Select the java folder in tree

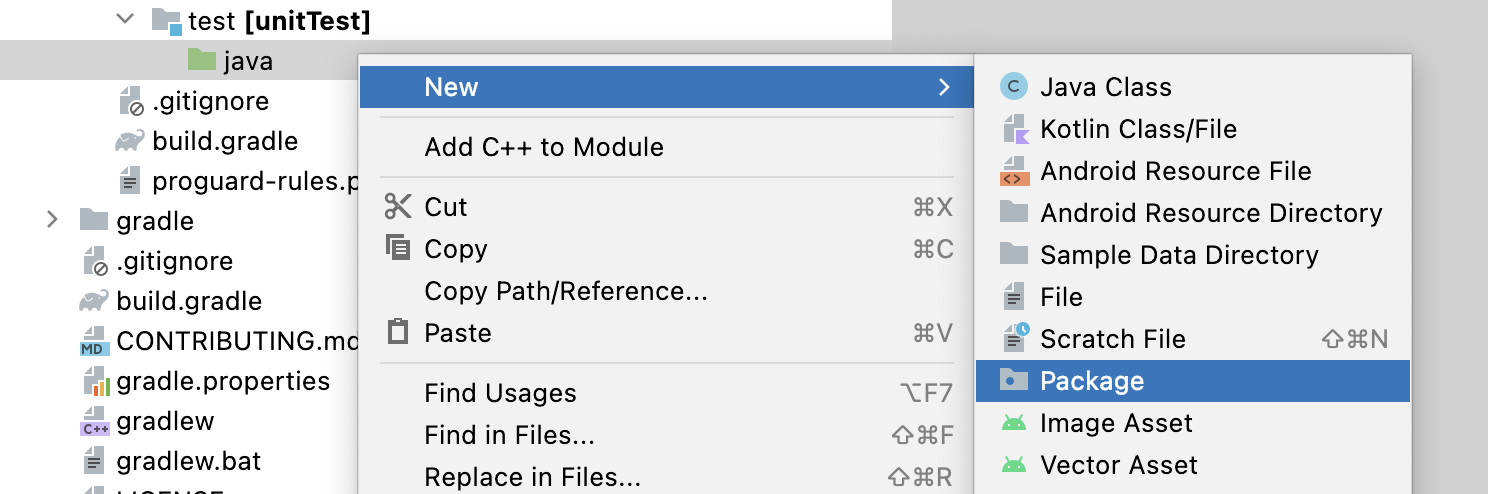point(248,61)
